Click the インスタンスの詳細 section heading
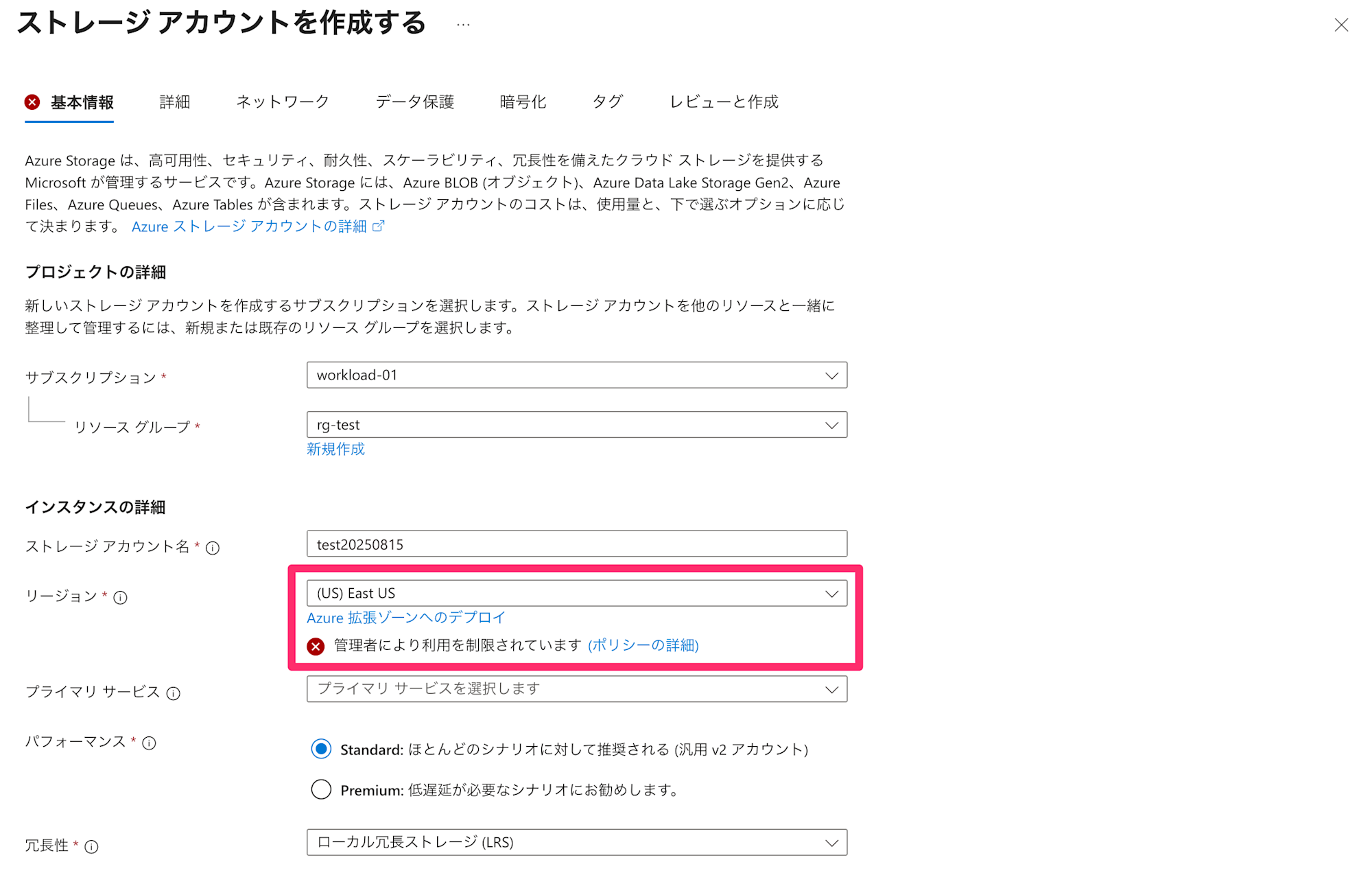 pos(95,507)
